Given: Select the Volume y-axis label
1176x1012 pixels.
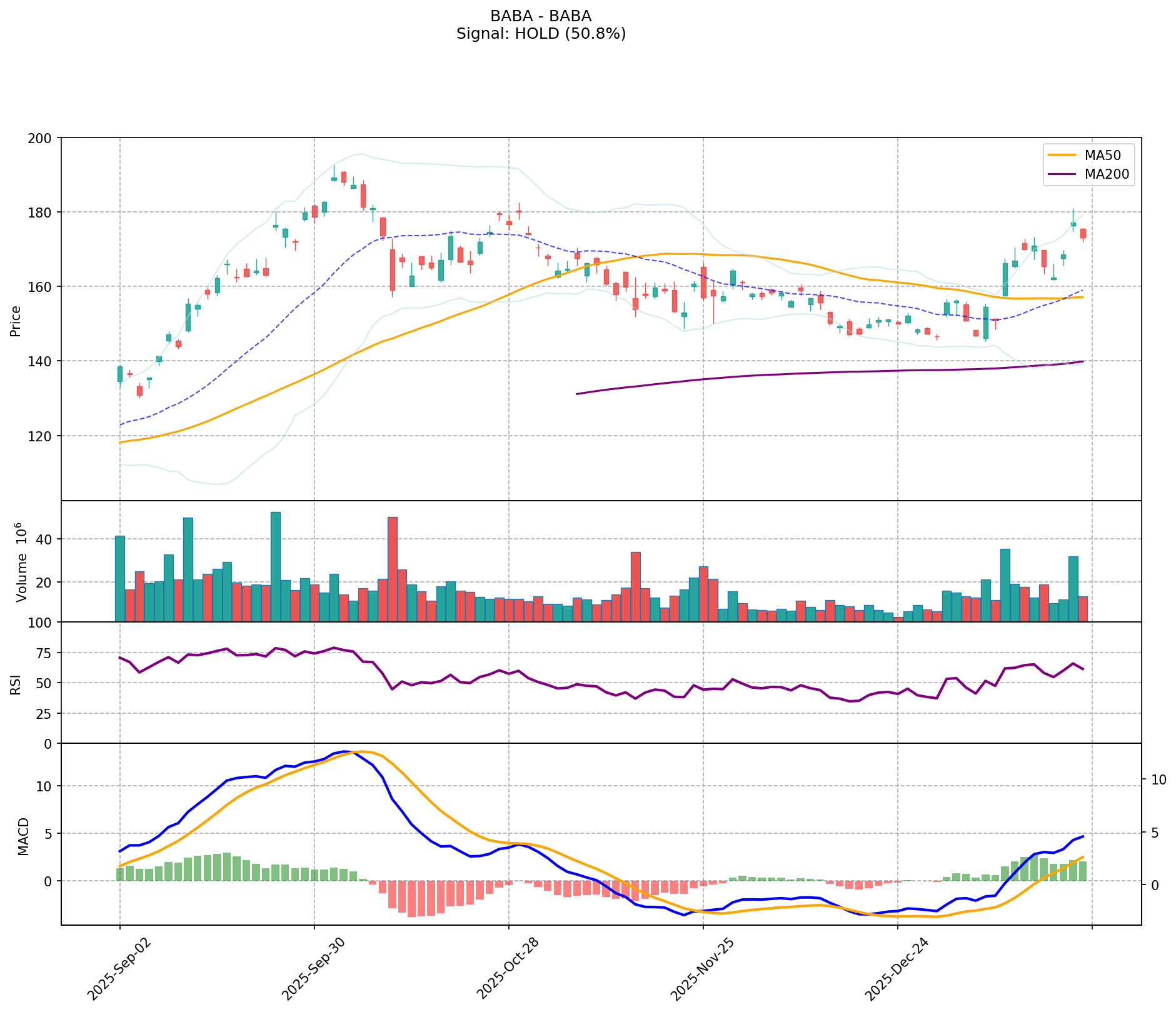Looking at the screenshot, I should click(x=19, y=561).
